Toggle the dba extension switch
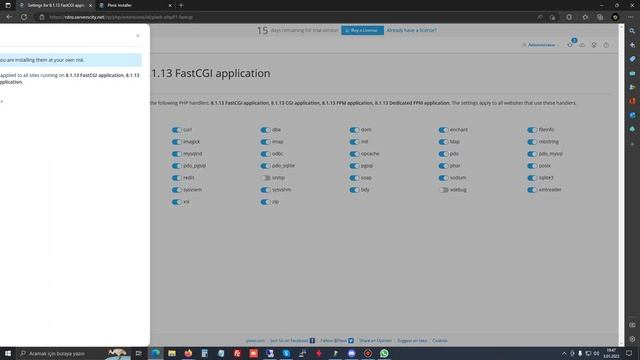 click(x=265, y=130)
